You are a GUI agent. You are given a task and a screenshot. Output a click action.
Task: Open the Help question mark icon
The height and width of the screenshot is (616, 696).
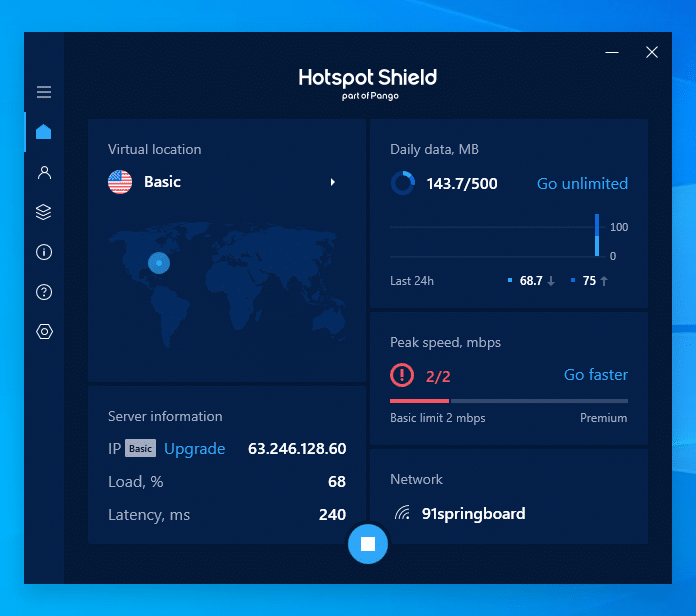pos(44,292)
